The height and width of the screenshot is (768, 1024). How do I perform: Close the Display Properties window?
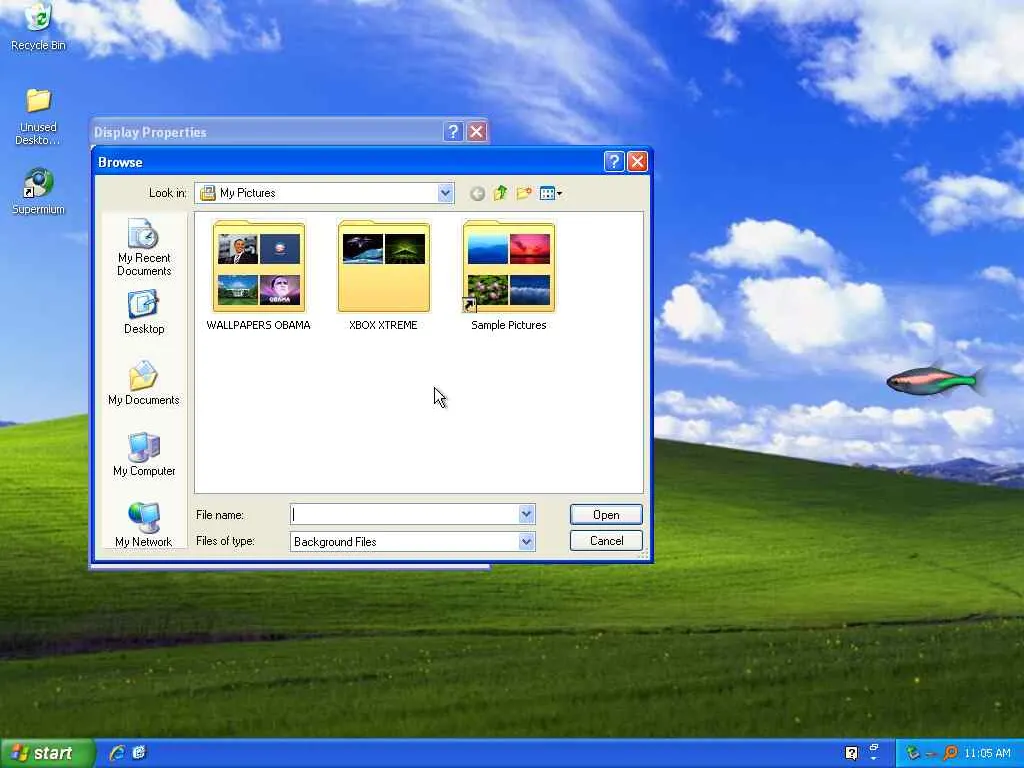(477, 132)
